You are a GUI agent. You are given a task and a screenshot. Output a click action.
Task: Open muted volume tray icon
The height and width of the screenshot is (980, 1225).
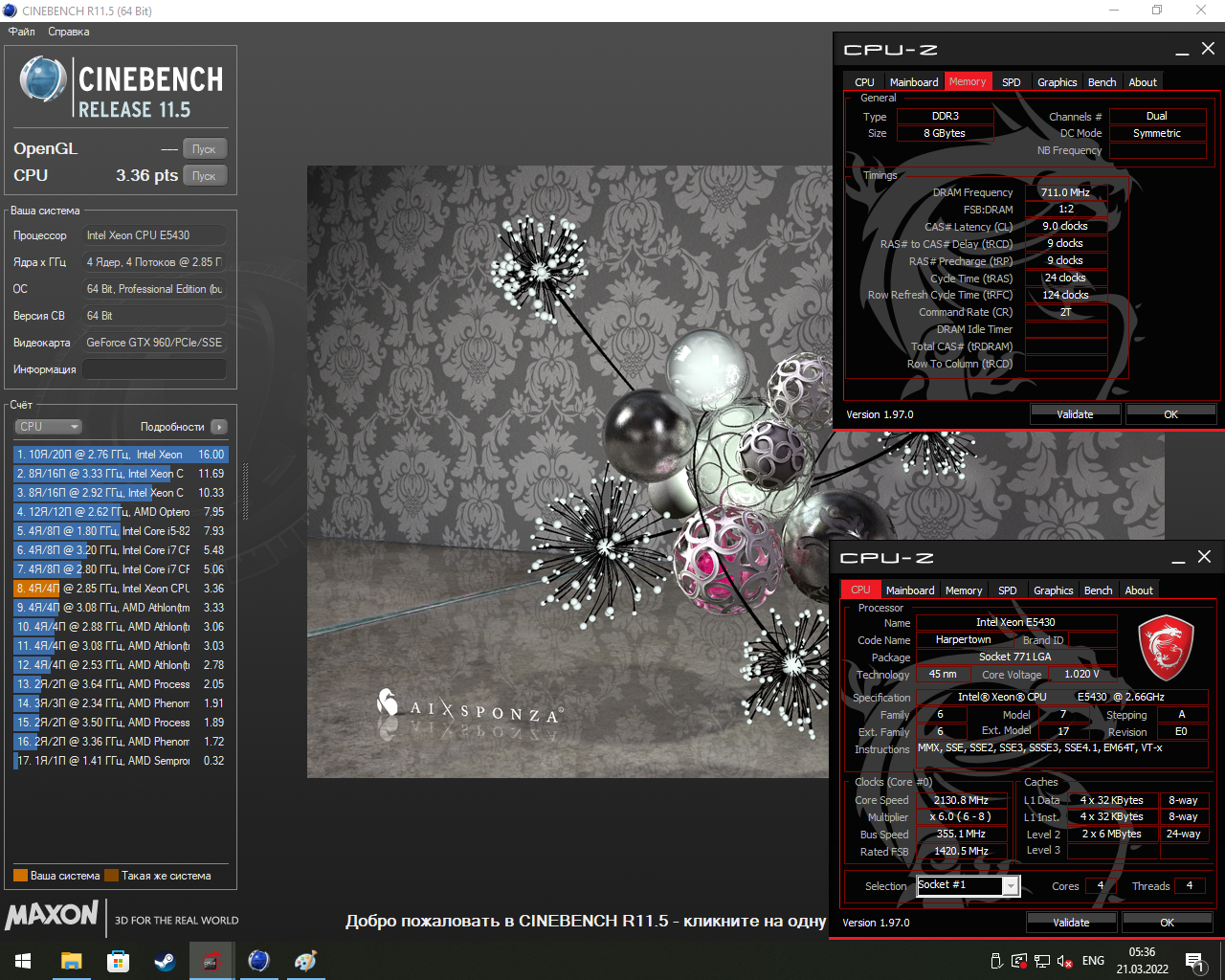[1064, 961]
